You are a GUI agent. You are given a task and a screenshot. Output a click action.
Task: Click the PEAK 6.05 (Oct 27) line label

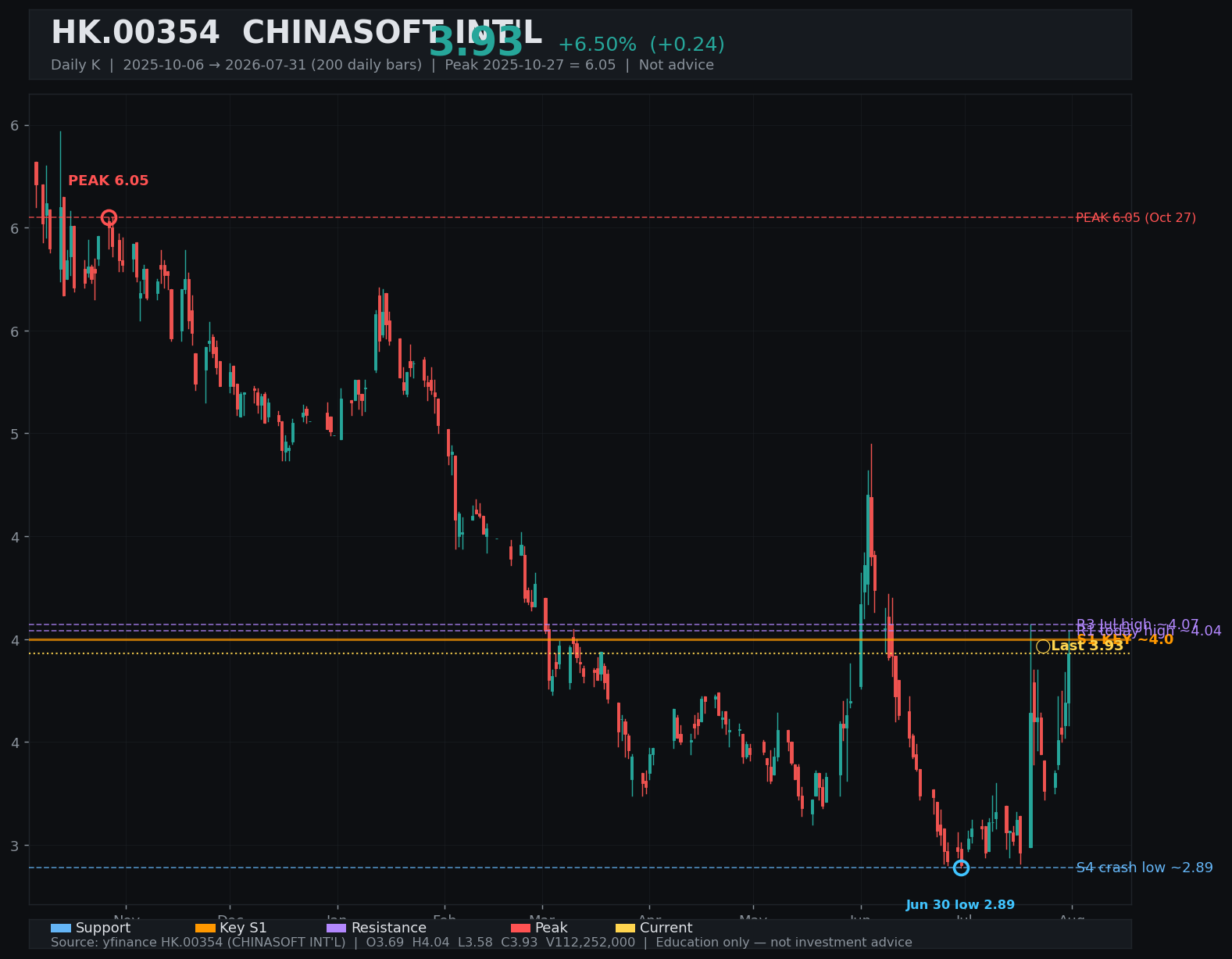click(x=1136, y=218)
